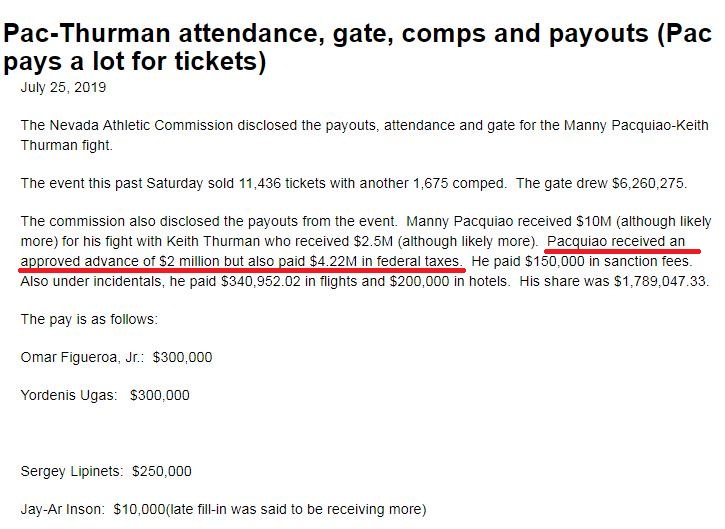Click 'Manny Pacquiao received $10M' text
The height and width of the screenshot is (529, 725).
point(509,221)
